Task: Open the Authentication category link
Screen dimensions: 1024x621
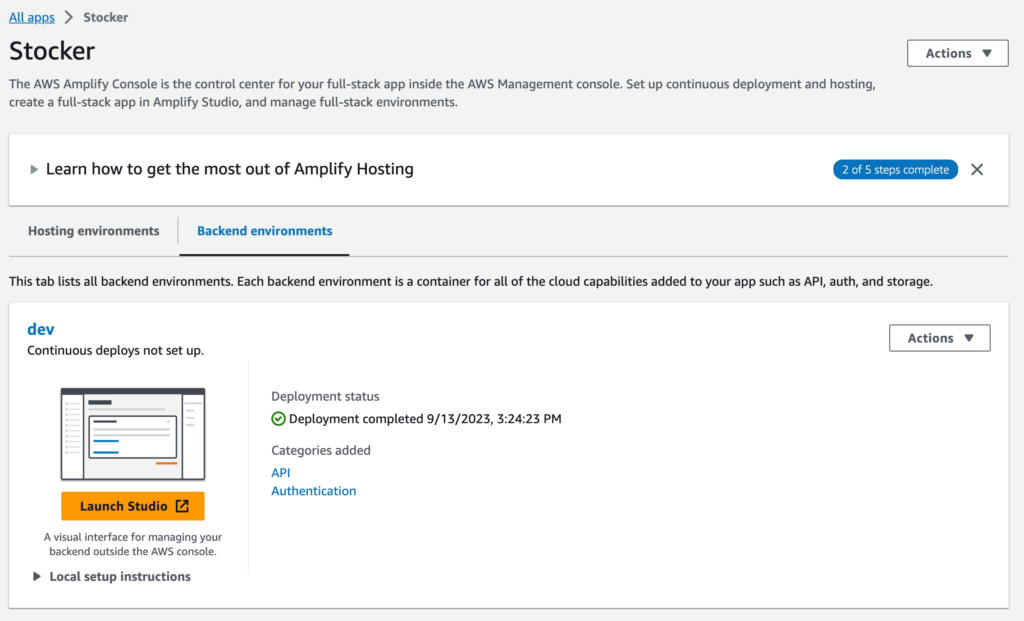Action: (313, 491)
